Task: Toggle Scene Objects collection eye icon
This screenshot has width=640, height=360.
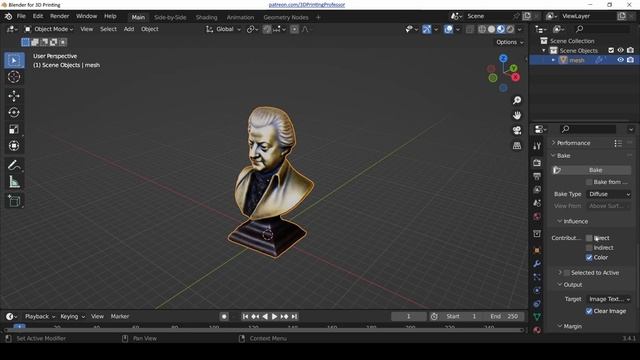Action: coord(620,50)
